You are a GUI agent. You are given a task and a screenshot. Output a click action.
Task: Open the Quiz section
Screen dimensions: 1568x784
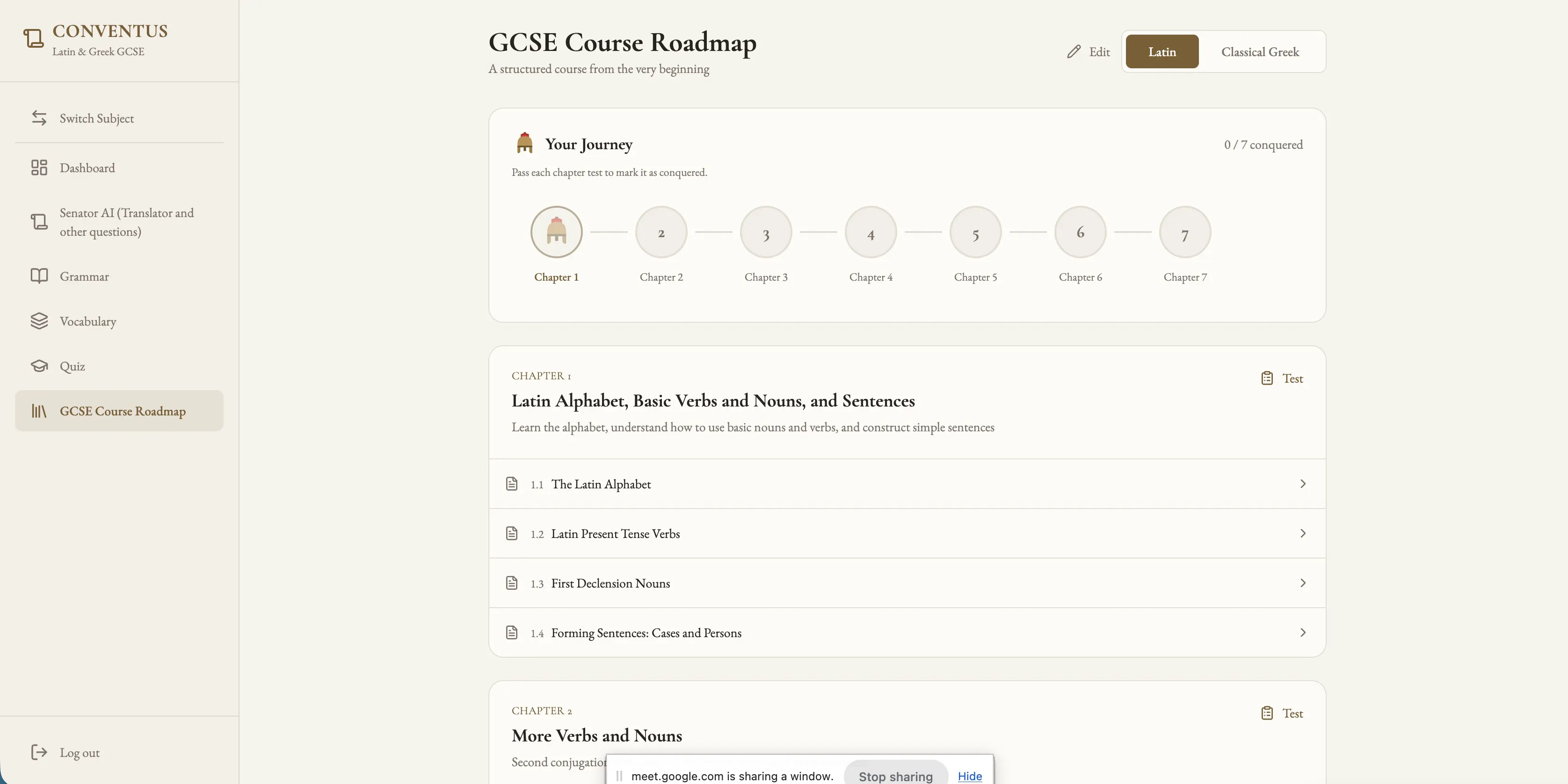(119, 366)
